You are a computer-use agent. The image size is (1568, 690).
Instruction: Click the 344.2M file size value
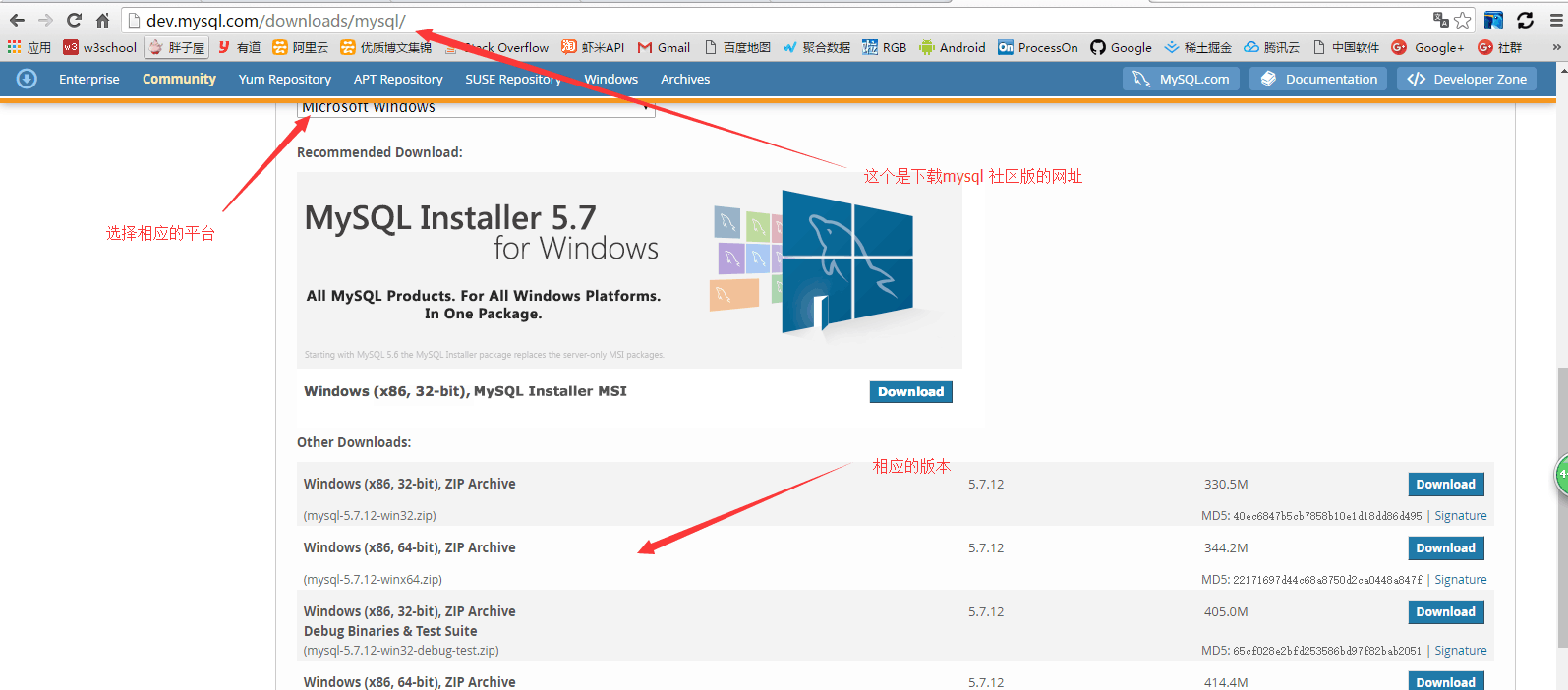point(1226,547)
